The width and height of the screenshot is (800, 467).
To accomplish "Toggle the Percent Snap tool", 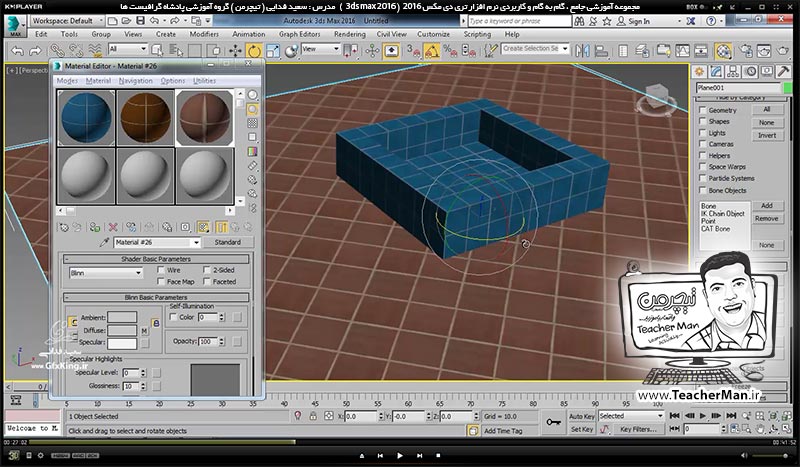I will coord(450,51).
